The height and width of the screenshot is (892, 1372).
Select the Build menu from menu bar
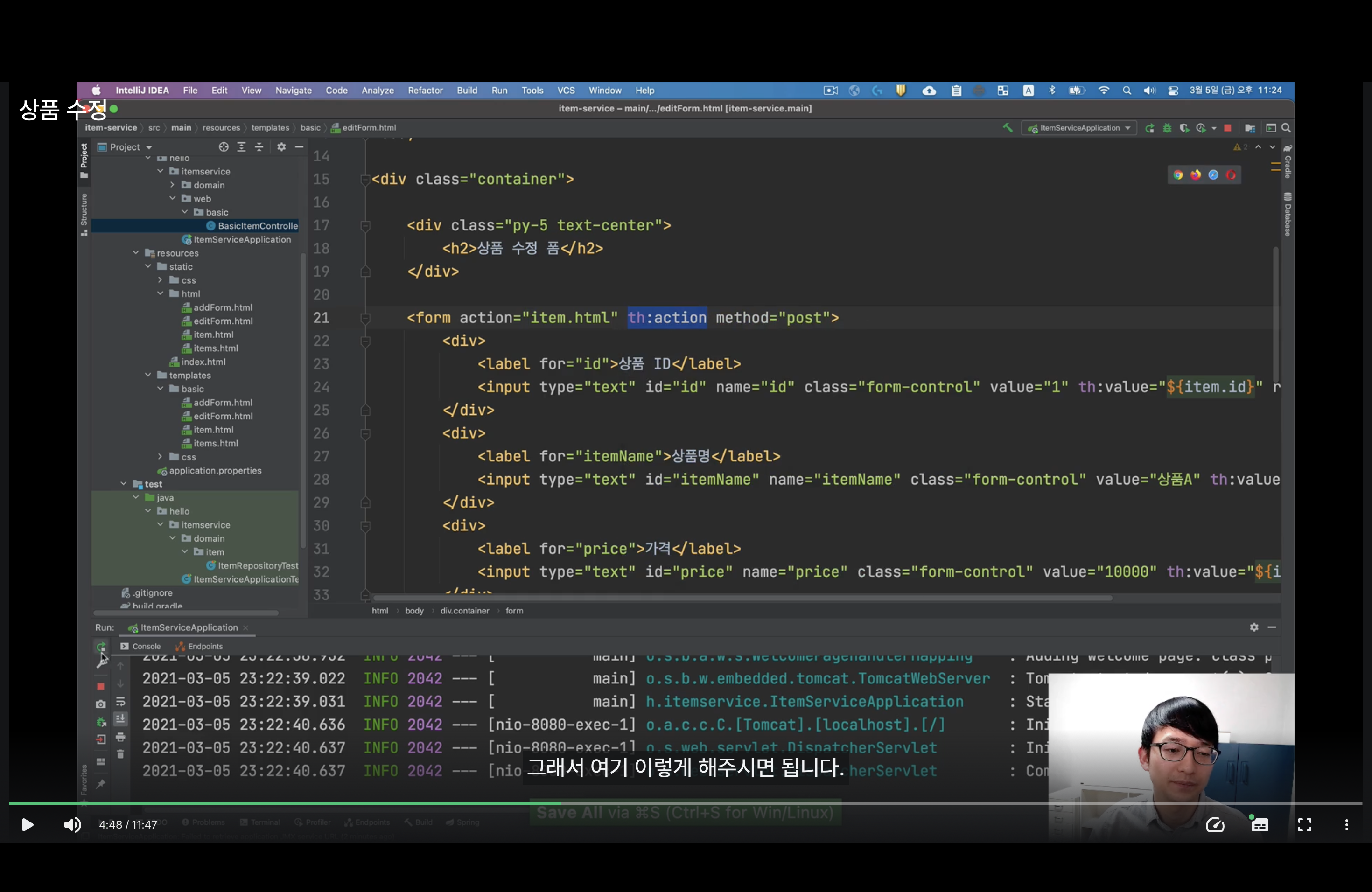[466, 90]
